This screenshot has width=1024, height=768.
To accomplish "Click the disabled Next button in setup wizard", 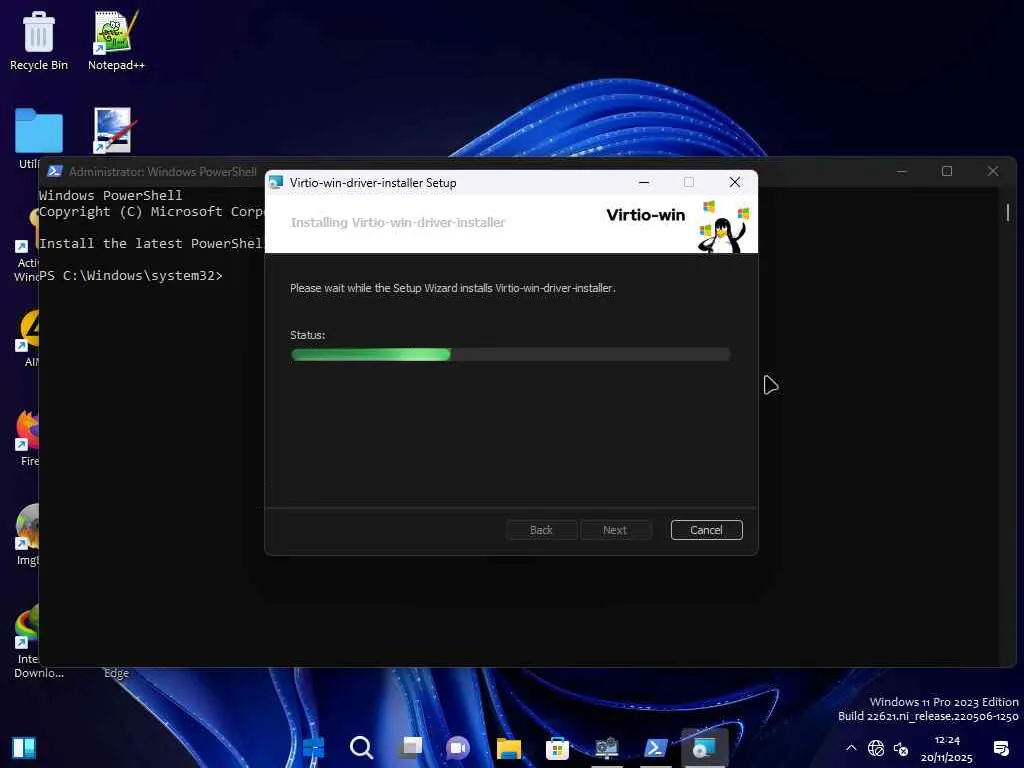I will [x=615, y=530].
